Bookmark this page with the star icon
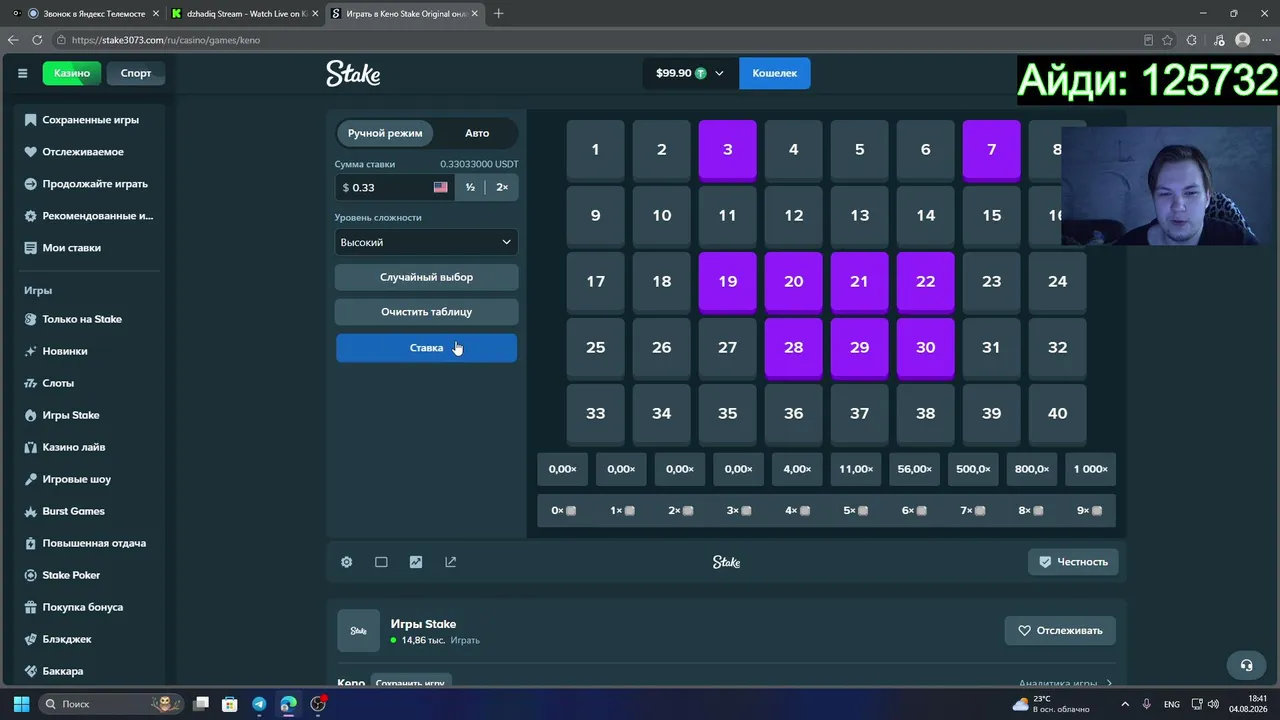Image resolution: width=1280 pixels, height=720 pixels. (x=1167, y=40)
